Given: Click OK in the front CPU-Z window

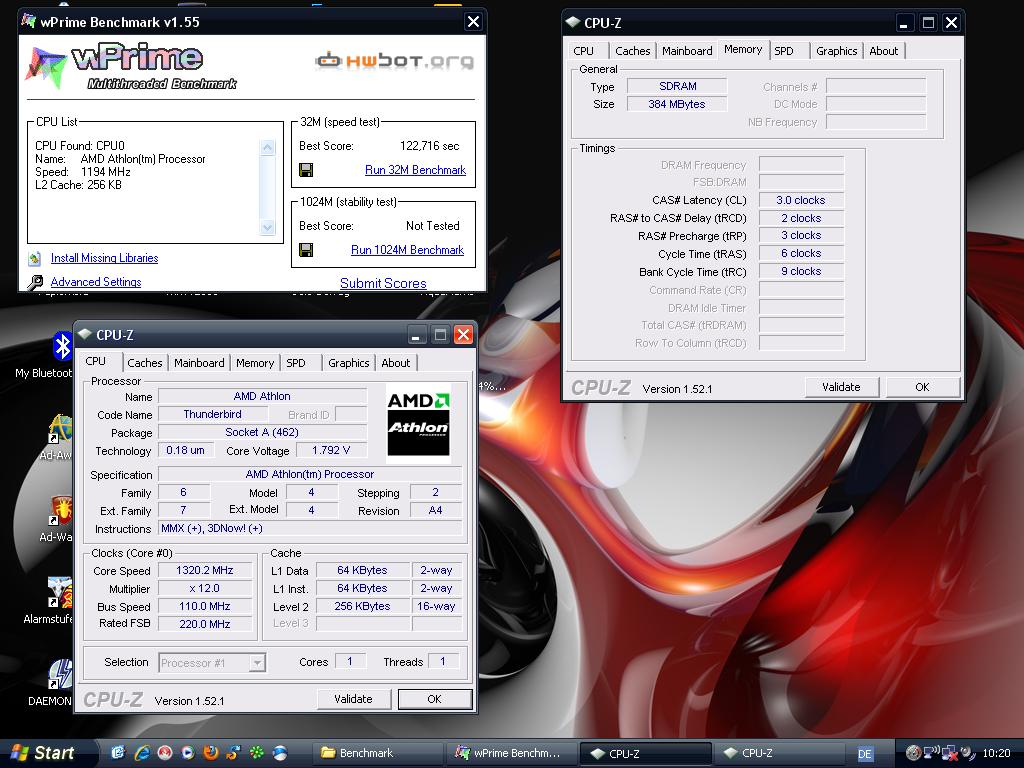Looking at the screenshot, I should (x=434, y=699).
